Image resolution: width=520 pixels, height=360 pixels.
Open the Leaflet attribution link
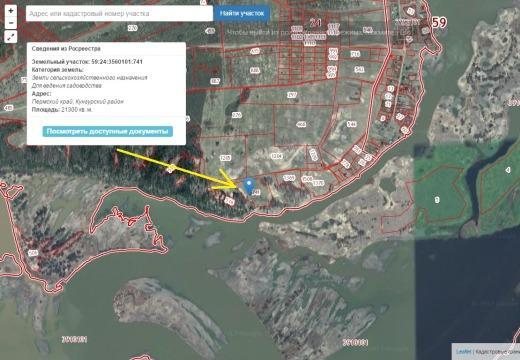(x=464, y=352)
